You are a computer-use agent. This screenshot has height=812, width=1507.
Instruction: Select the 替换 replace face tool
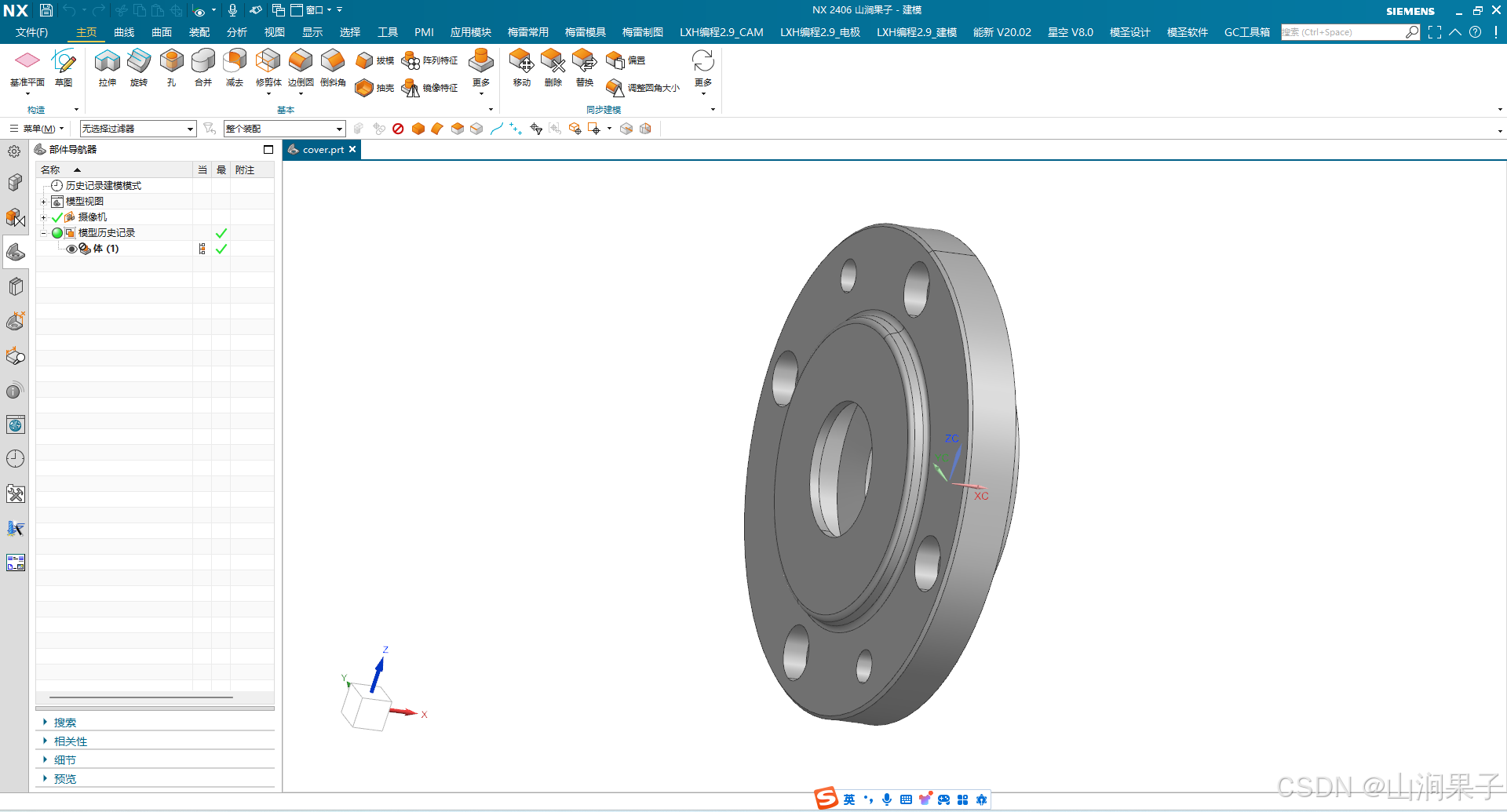coord(585,68)
